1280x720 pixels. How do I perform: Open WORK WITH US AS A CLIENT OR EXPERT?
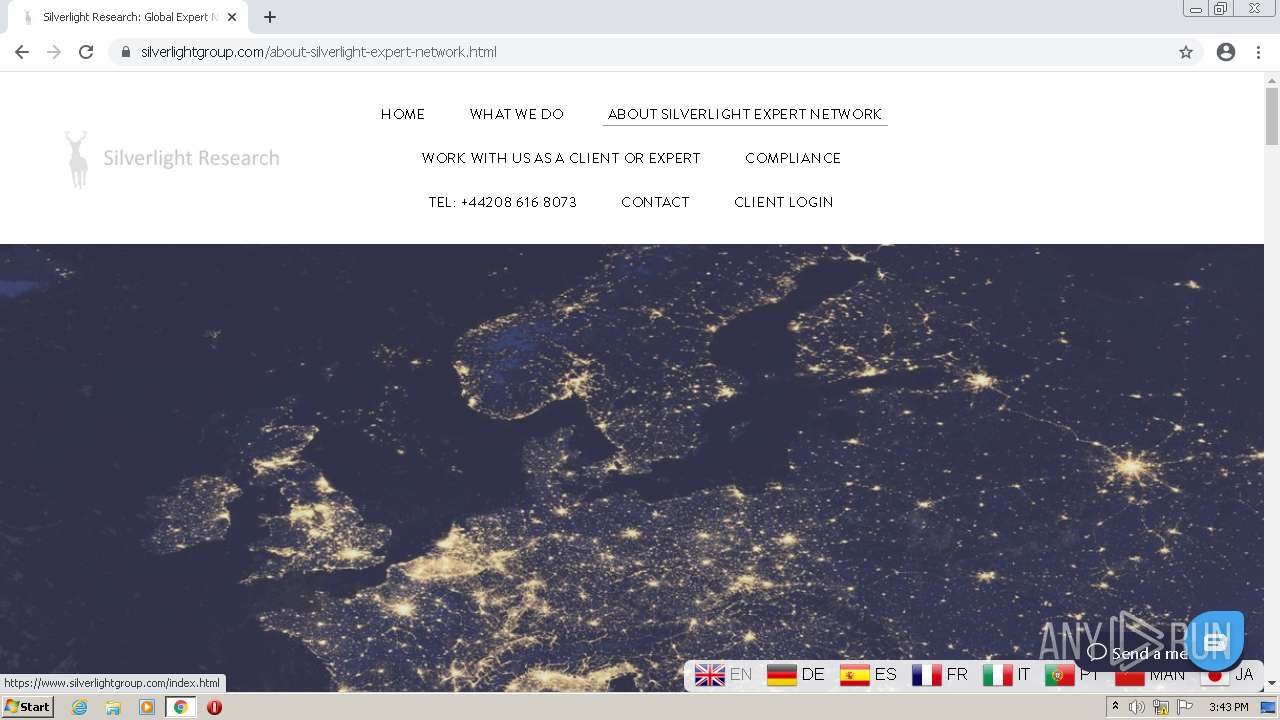click(x=561, y=158)
